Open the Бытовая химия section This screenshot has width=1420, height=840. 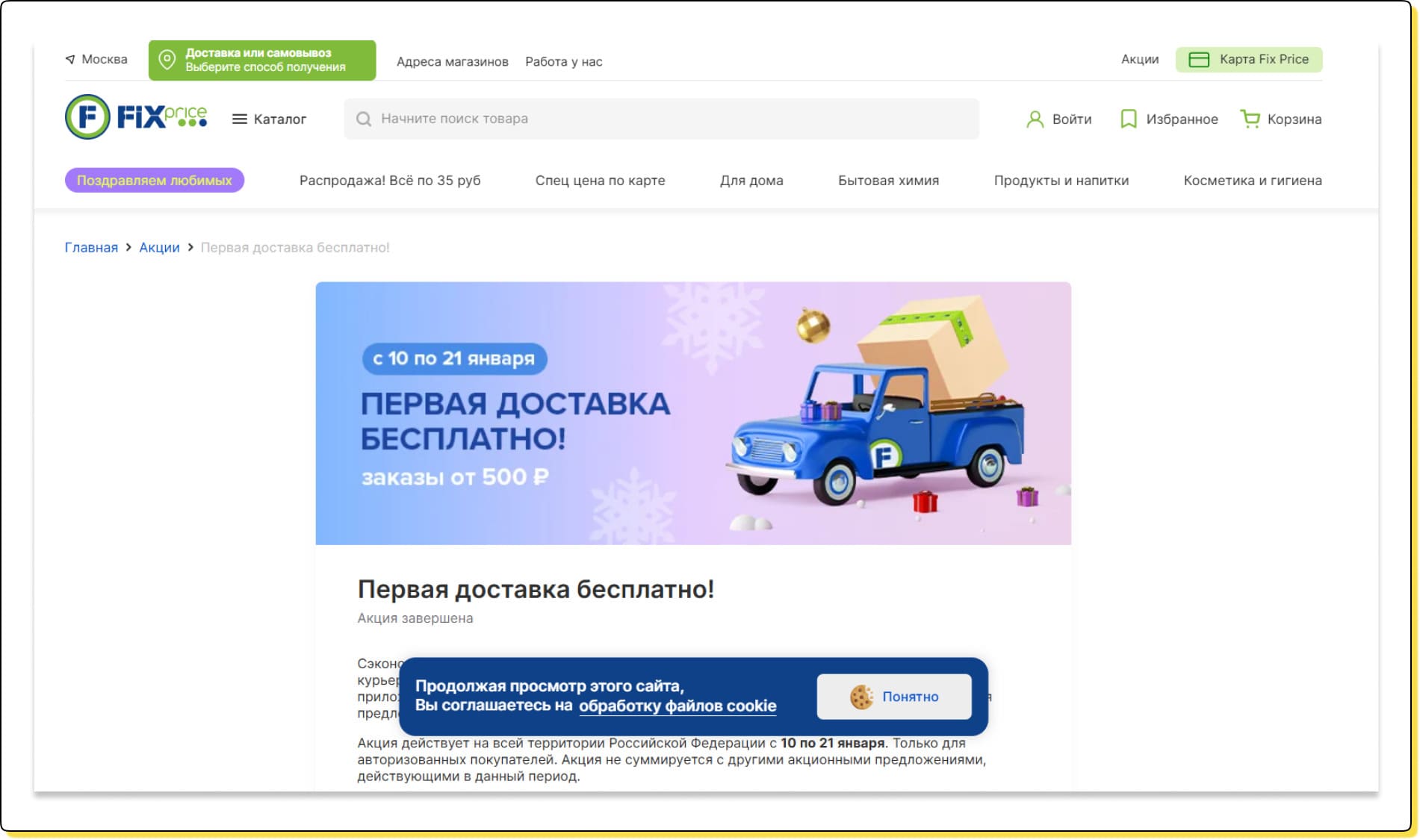(888, 181)
